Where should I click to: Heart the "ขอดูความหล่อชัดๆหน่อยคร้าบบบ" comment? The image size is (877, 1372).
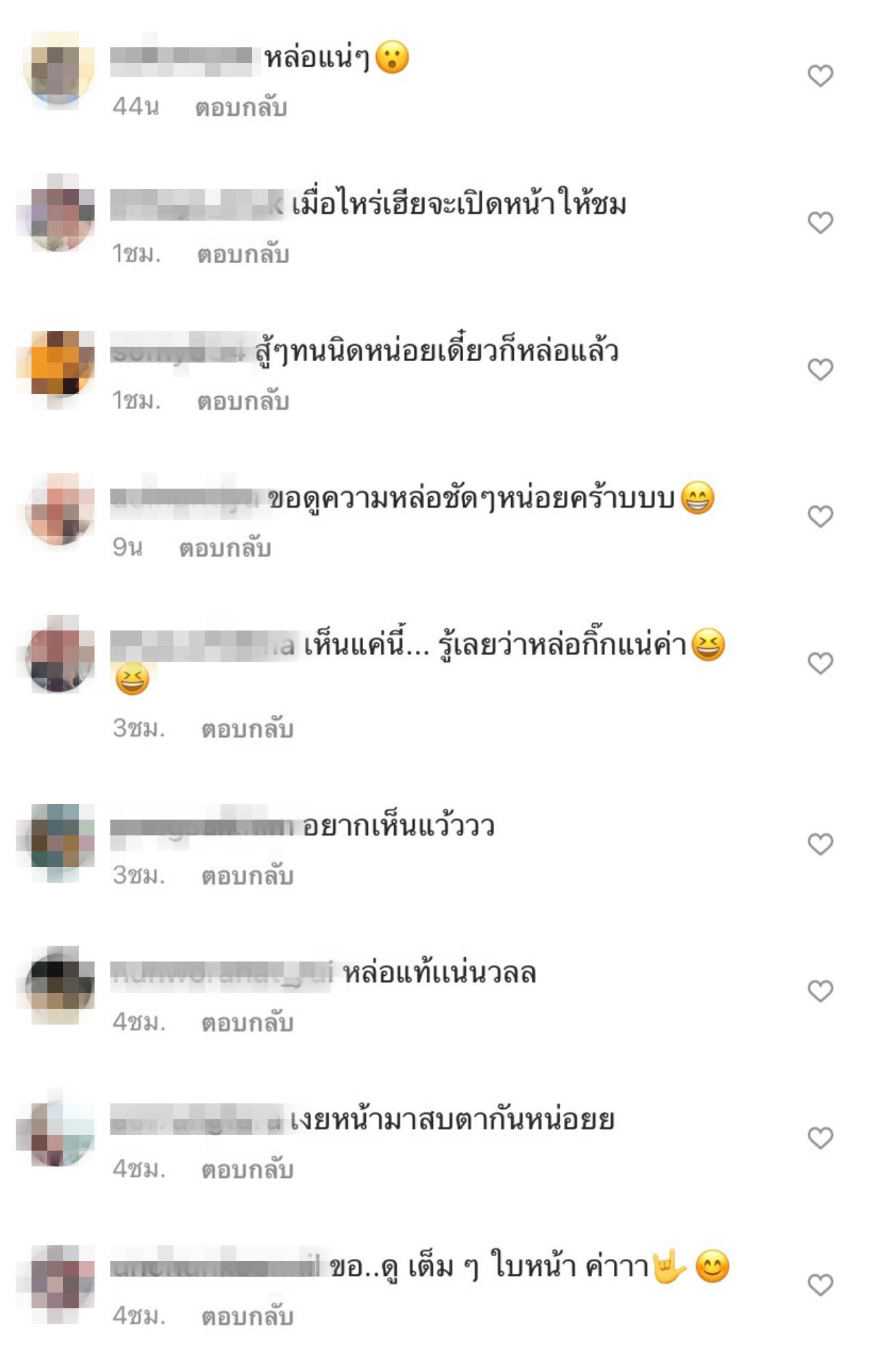[x=820, y=516]
